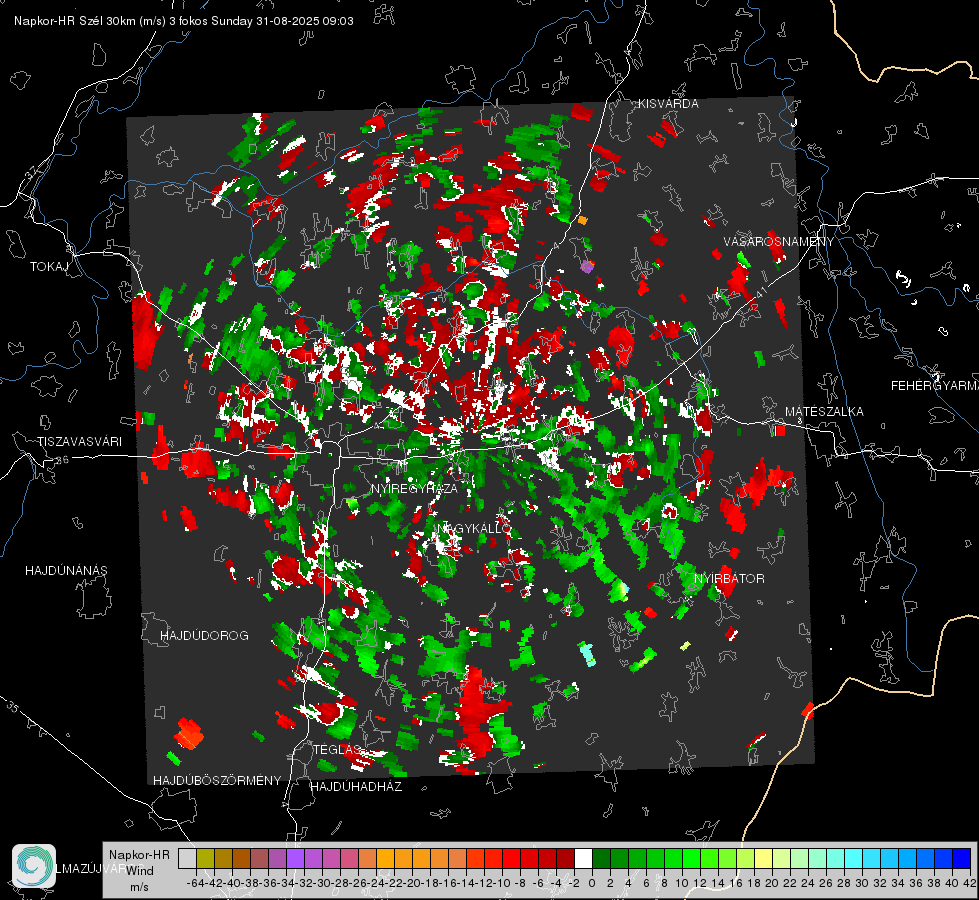Image resolution: width=979 pixels, height=900 pixels.
Task: Pick the blue swatch between 36 and 38
Action: [925, 859]
